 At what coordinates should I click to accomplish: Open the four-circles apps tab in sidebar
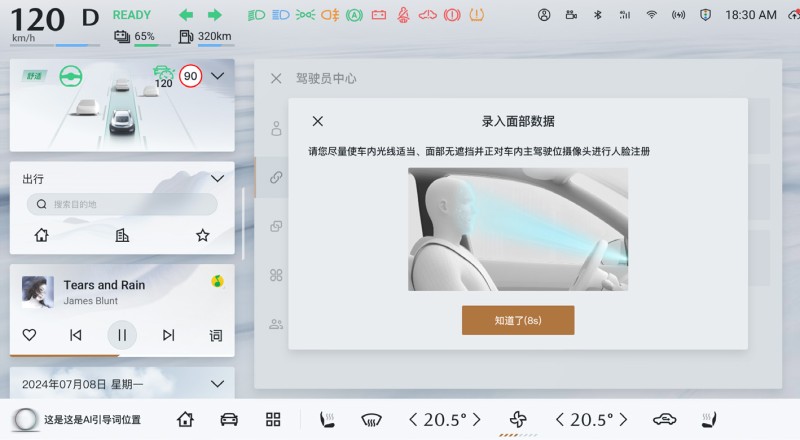tap(276, 275)
